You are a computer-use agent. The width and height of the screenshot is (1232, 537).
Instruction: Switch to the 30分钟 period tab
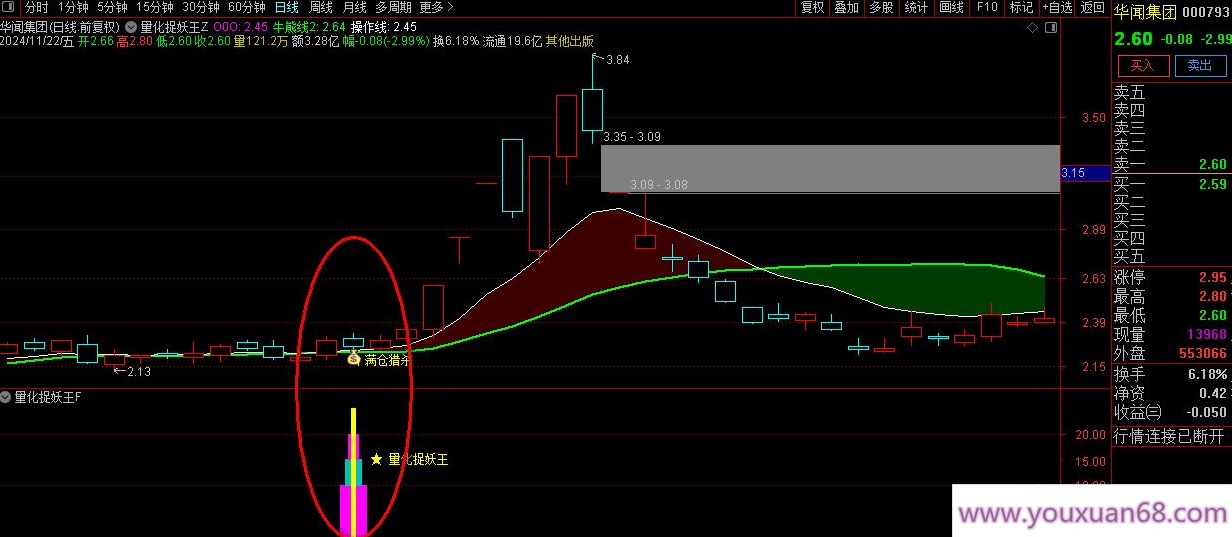click(x=199, y=8)
